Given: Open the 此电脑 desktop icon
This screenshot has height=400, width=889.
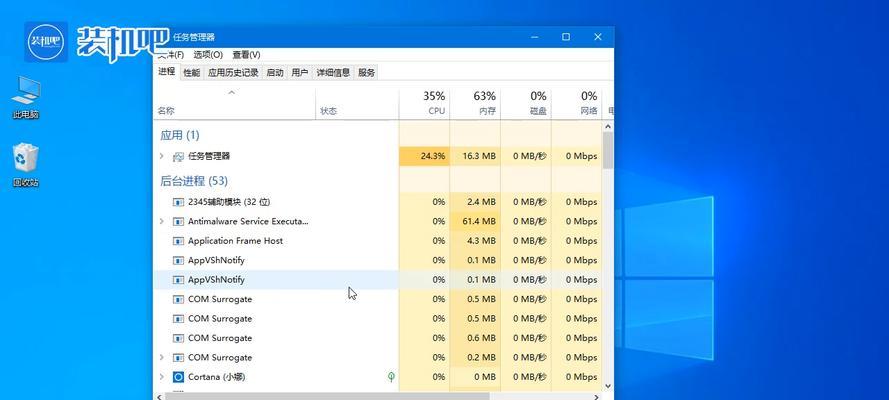Looking at the screenshot, I should (26, 97).
